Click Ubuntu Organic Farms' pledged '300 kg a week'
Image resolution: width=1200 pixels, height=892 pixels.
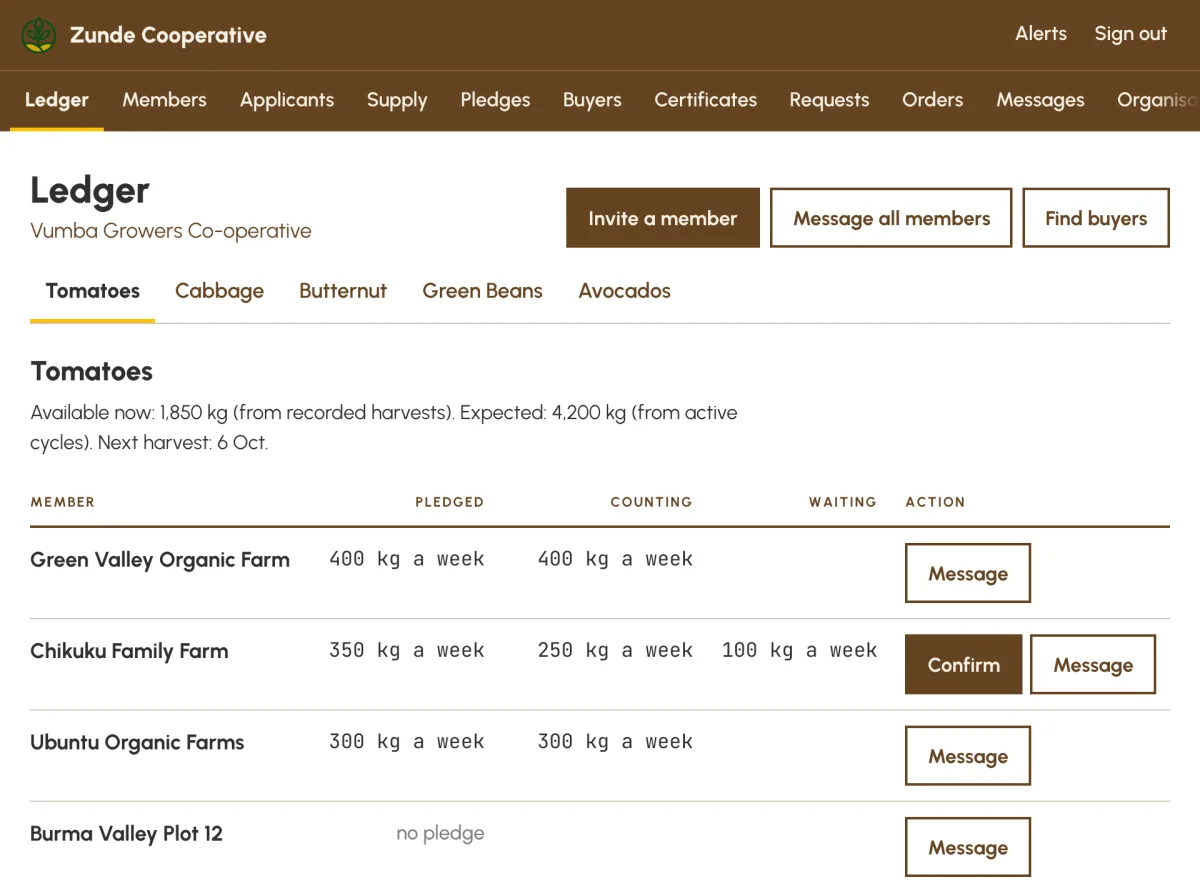[x=406, y=741]
